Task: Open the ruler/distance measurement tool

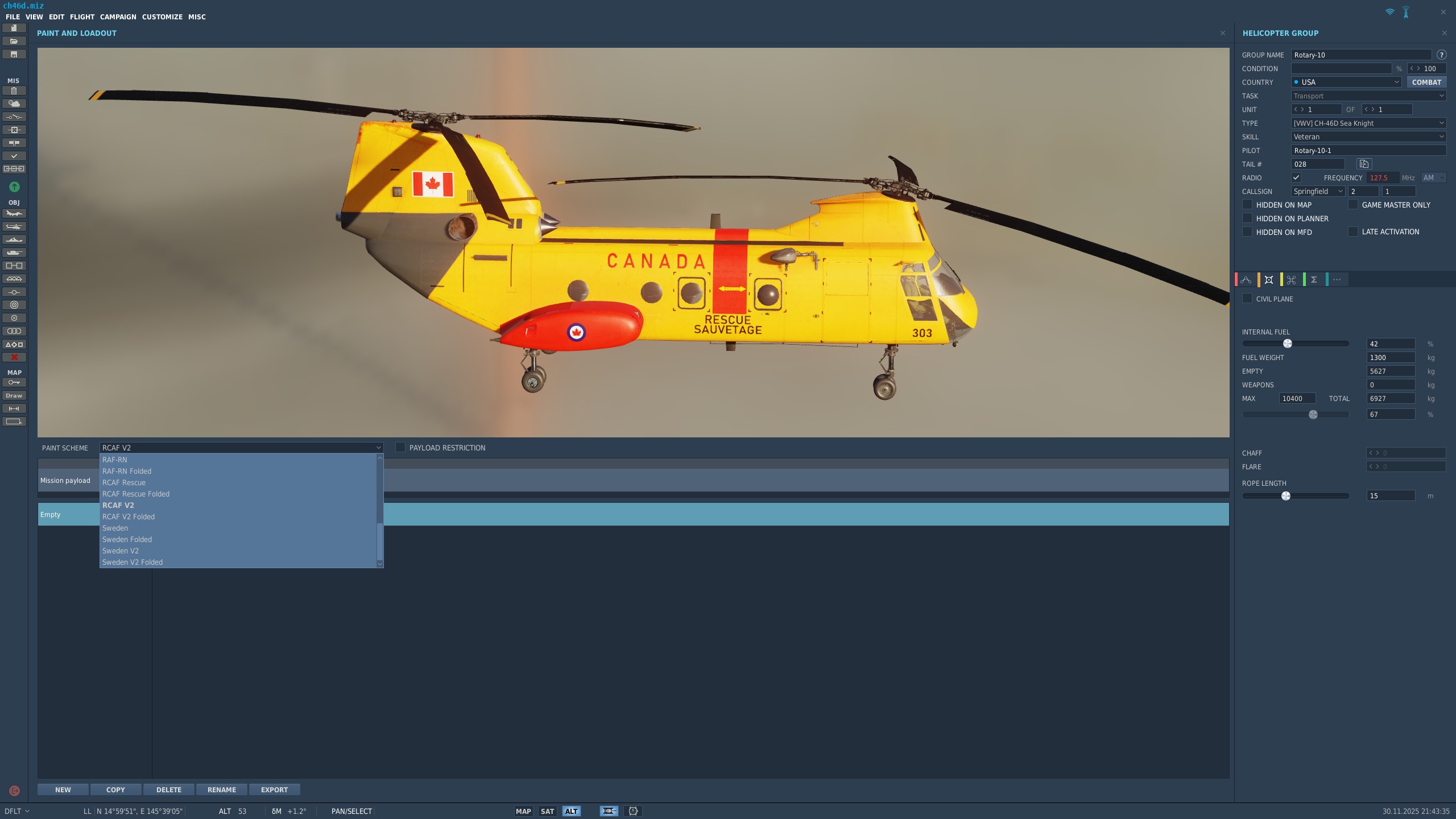Action: coord(14,408)
